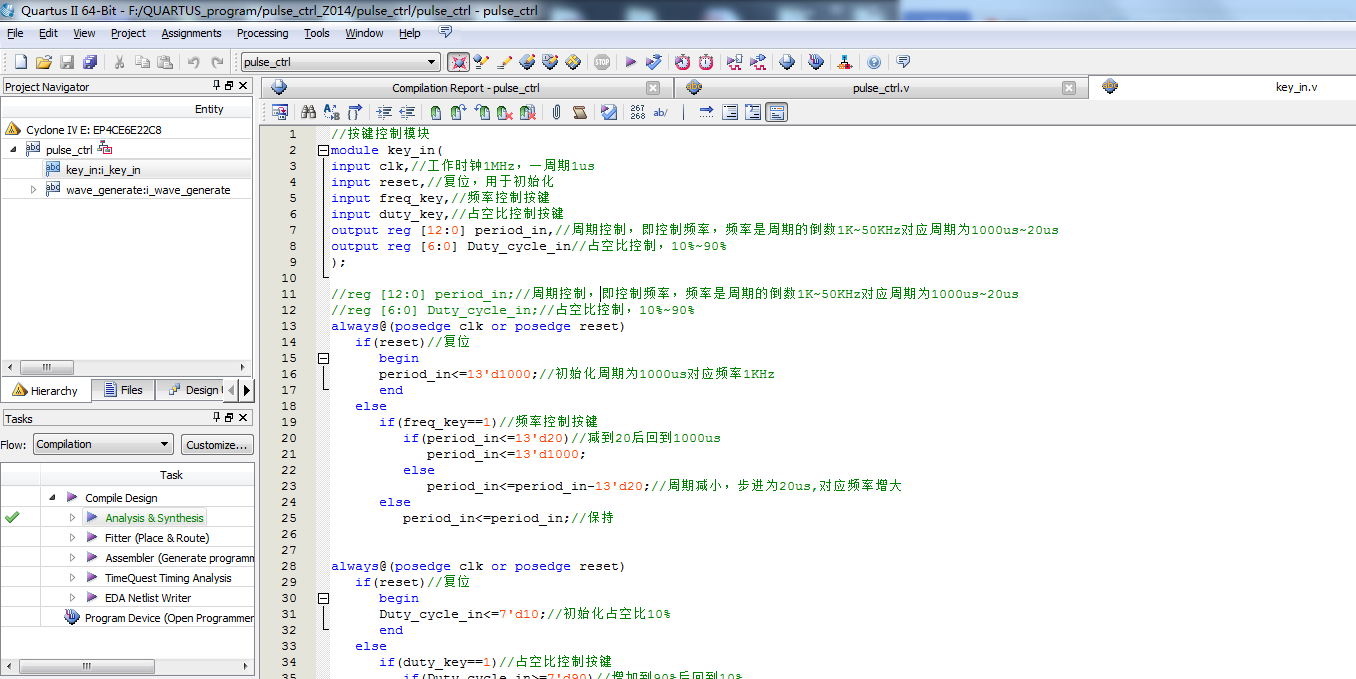Start compilation with the purple play icon
This screenshot has height=679, width=1356.
[631, 62]
